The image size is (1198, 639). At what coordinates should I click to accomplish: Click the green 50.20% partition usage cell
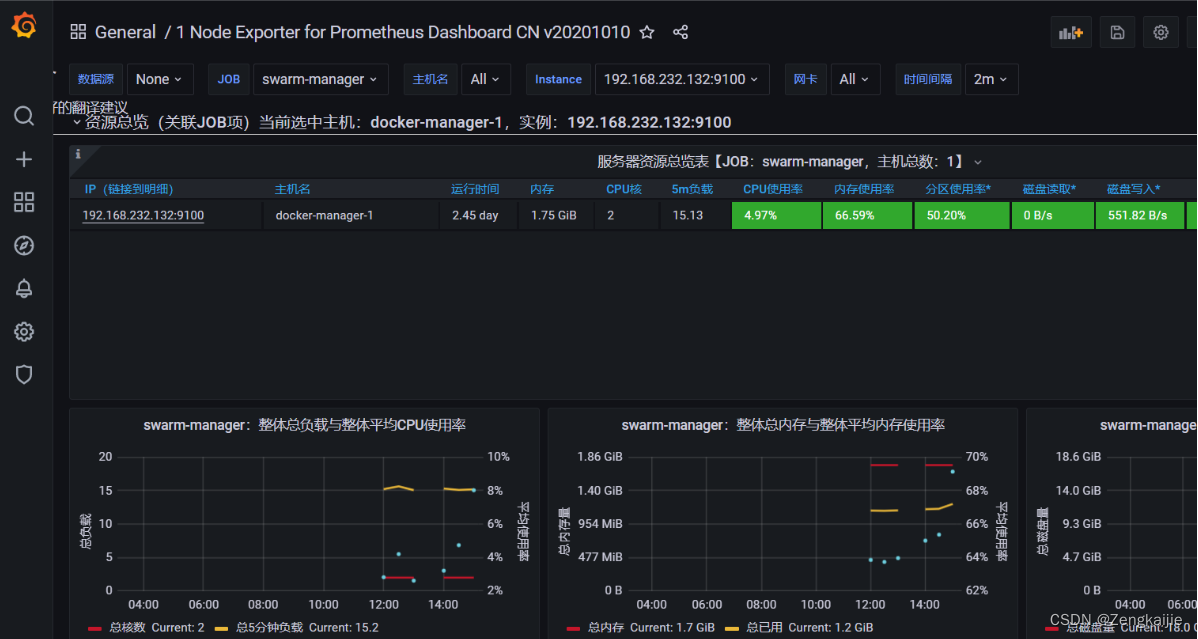[x=962, y=216]
